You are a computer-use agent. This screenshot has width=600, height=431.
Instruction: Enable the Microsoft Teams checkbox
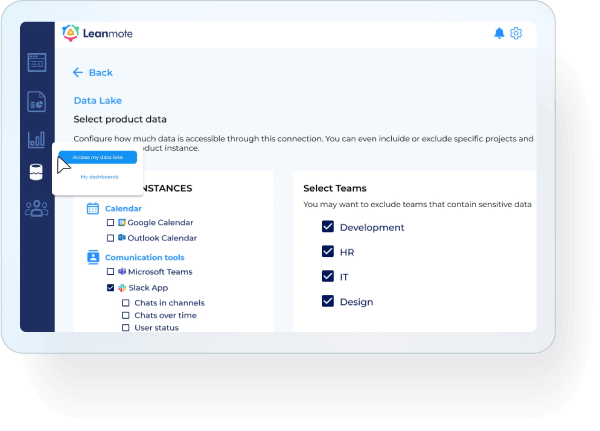[x=110, y=271]
